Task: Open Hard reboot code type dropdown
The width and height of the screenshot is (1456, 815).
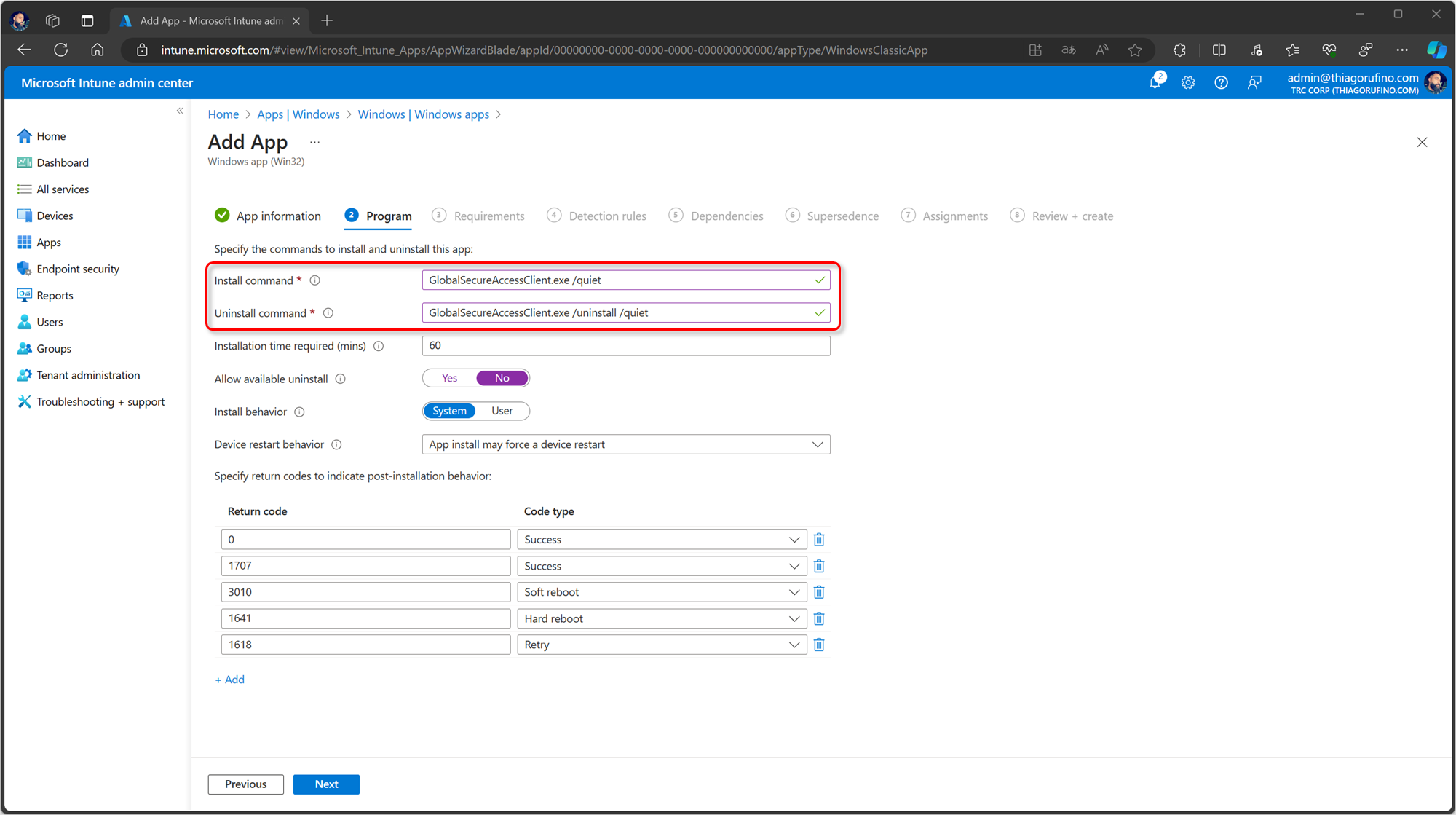Action: (x=662, y=618)
